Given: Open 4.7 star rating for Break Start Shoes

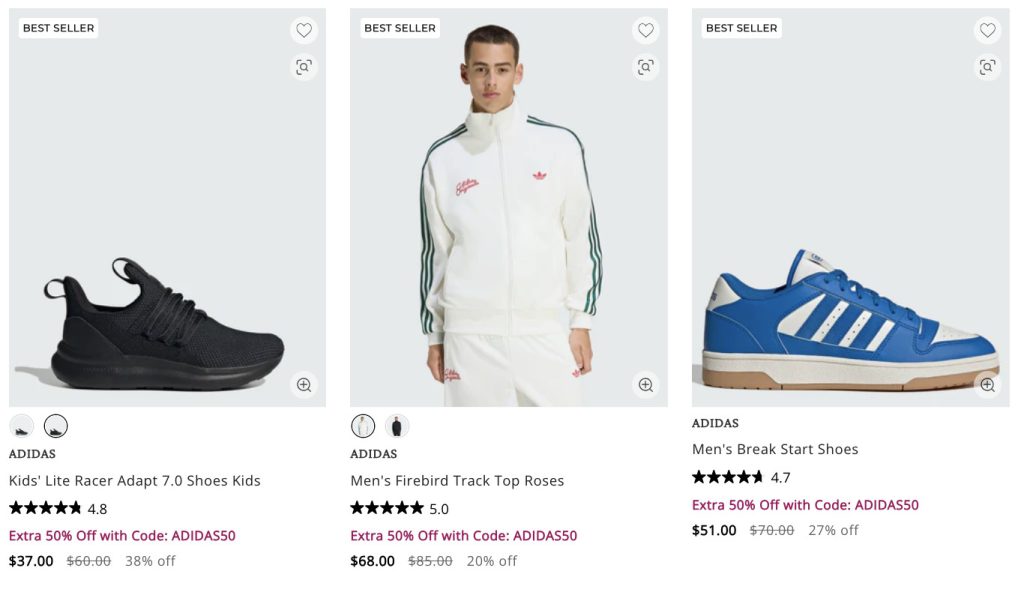Looking at the screenshot, I should (x=741, y=477).
